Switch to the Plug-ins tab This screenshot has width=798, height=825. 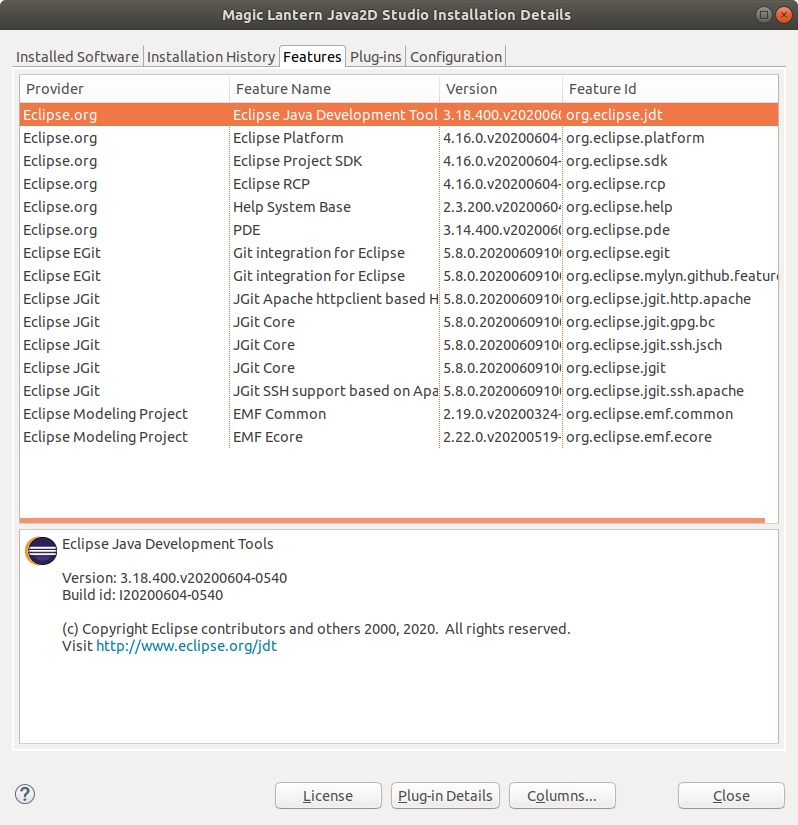point(376,57)
